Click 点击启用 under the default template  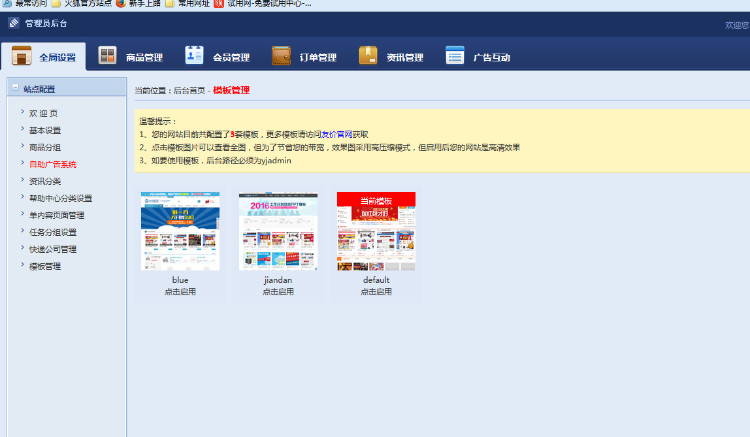376,292
